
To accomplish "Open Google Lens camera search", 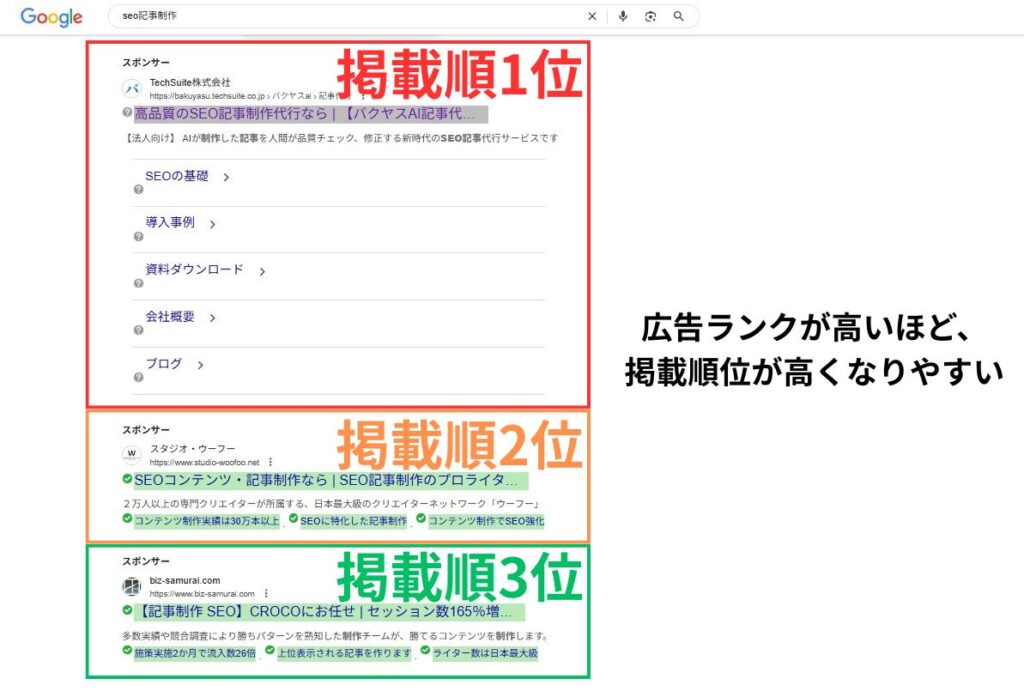I will 650,16.
